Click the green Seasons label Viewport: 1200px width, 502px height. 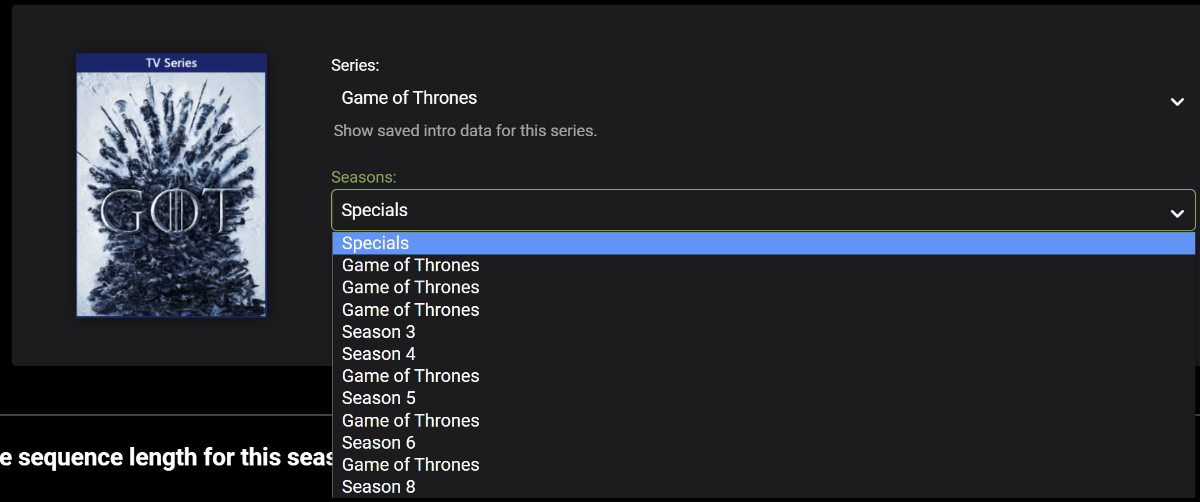[364, 177]
